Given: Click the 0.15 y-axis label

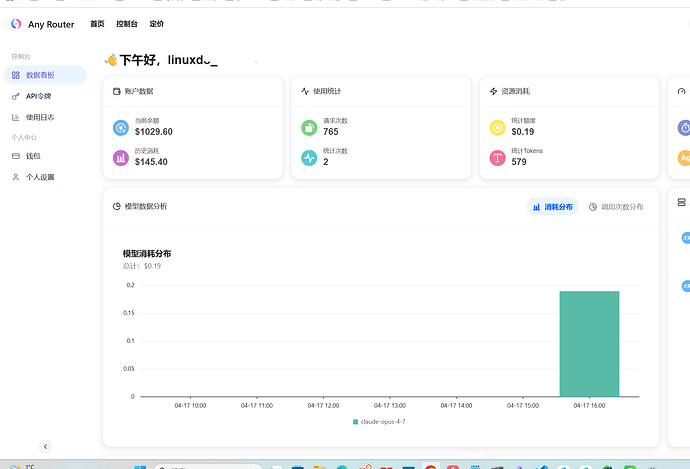Looking at the screenshot, I should click(x=128, y=313).
